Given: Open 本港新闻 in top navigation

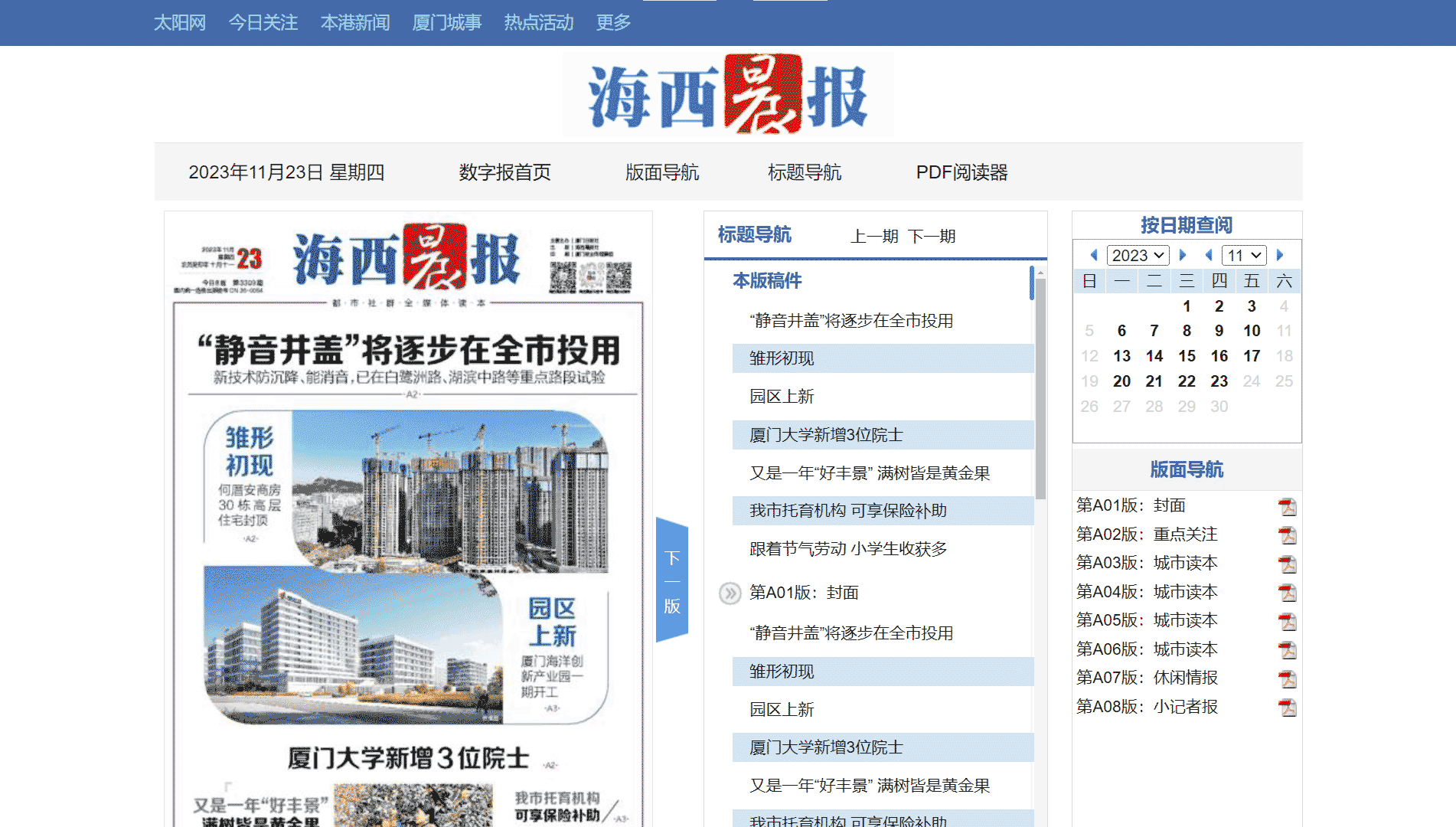Looking at the screenshot, I should pyautogui.click(x=355, y=22).
